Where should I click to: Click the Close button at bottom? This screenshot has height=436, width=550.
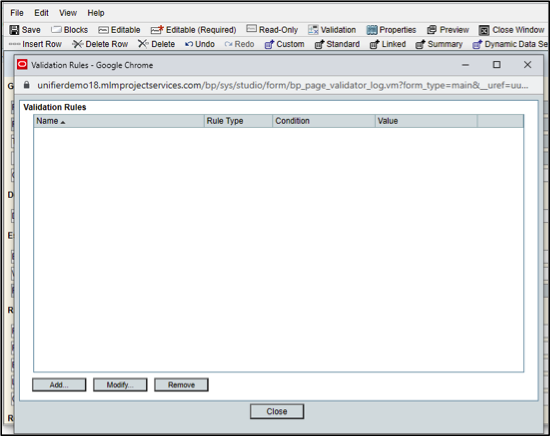277,411
